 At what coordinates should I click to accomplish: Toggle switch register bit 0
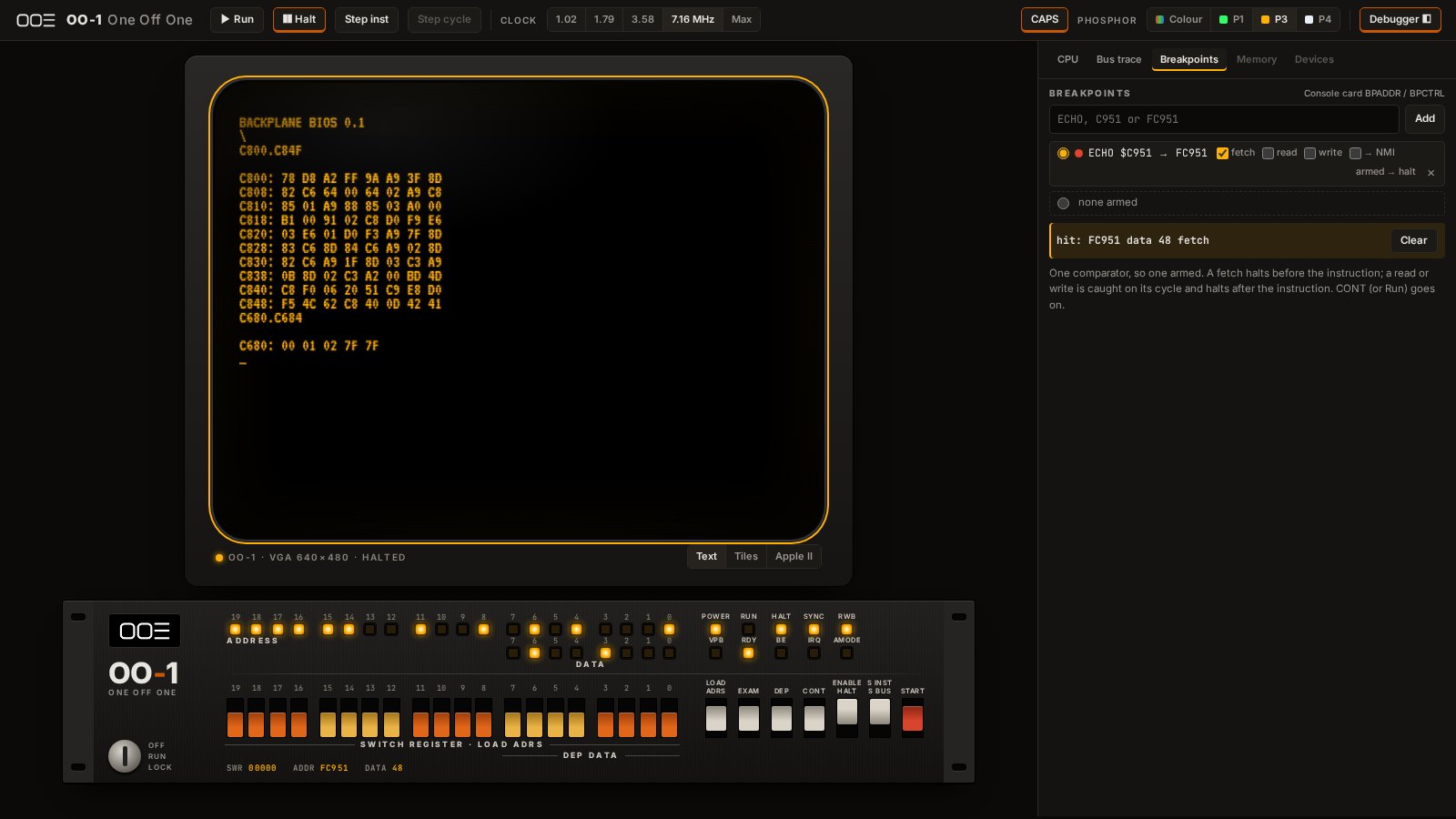[x=669, y=718]
